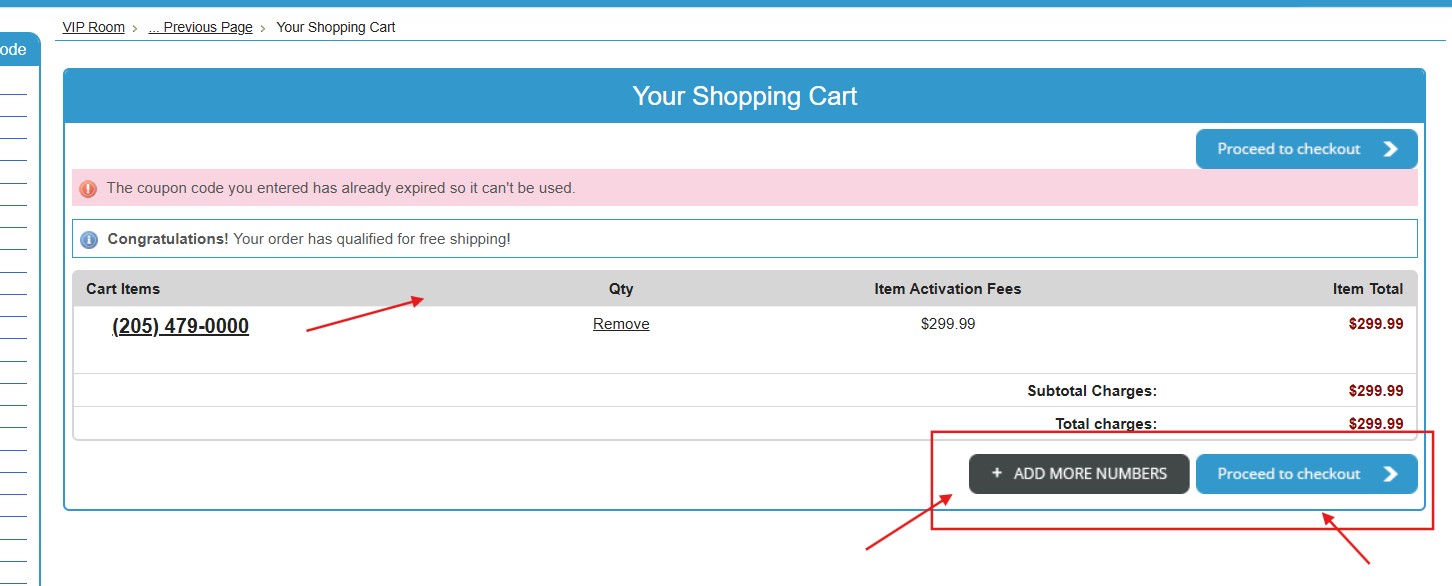Click ADD MORE NUMBERS button
This screenshot has height=586, width=1452.
1079,474
